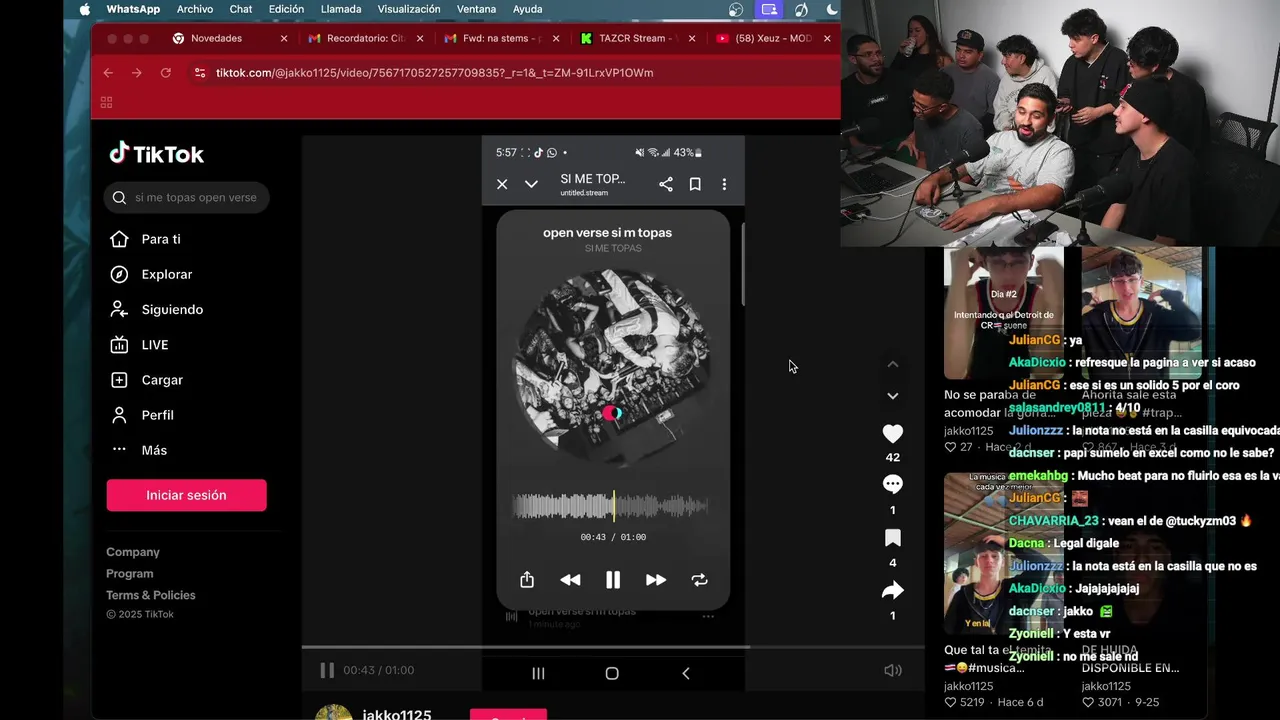Tap the in-video fast-forward button

(656, 580)
